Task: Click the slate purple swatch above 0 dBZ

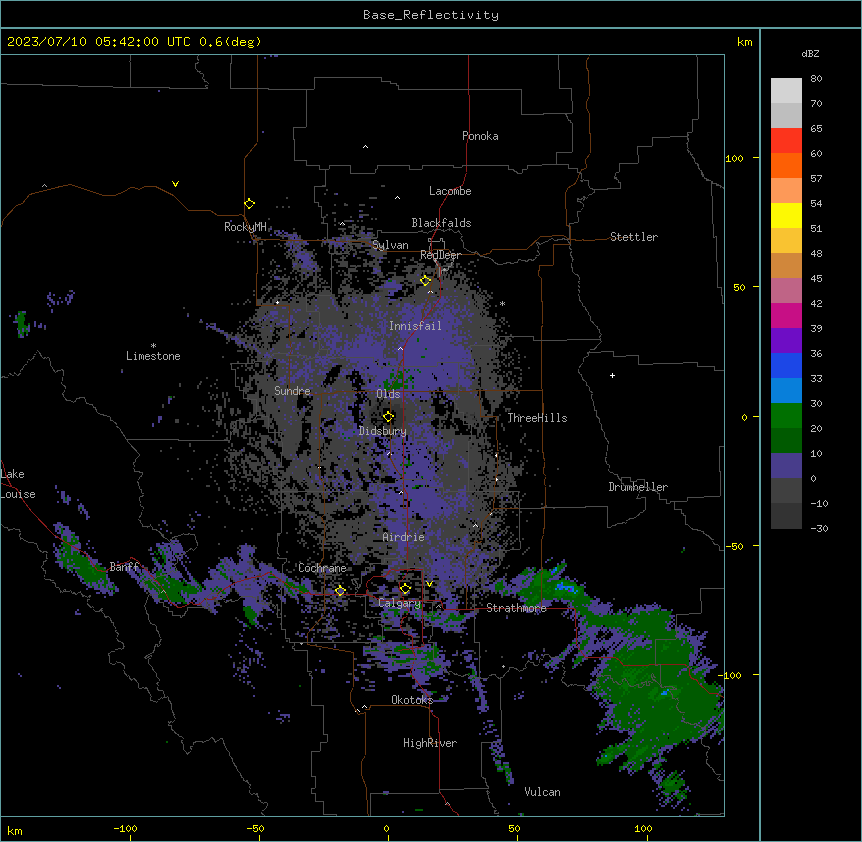Action: click(x=786, y=466)
